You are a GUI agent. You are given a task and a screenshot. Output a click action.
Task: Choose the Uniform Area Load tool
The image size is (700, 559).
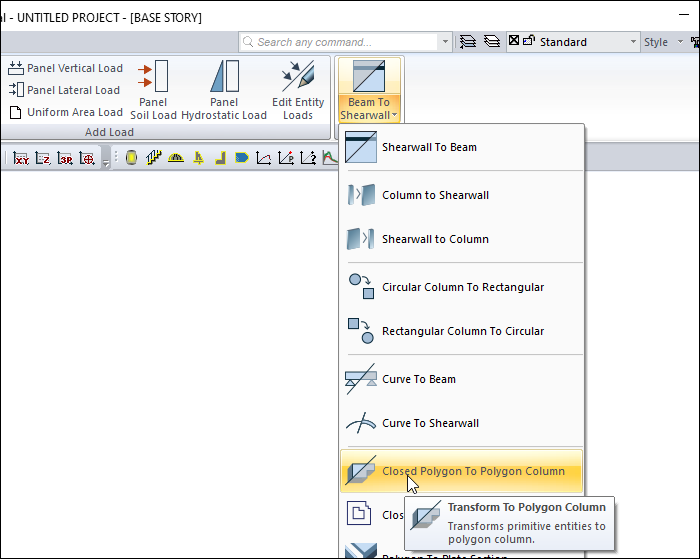pyautogui.click(x=66, y=112)
